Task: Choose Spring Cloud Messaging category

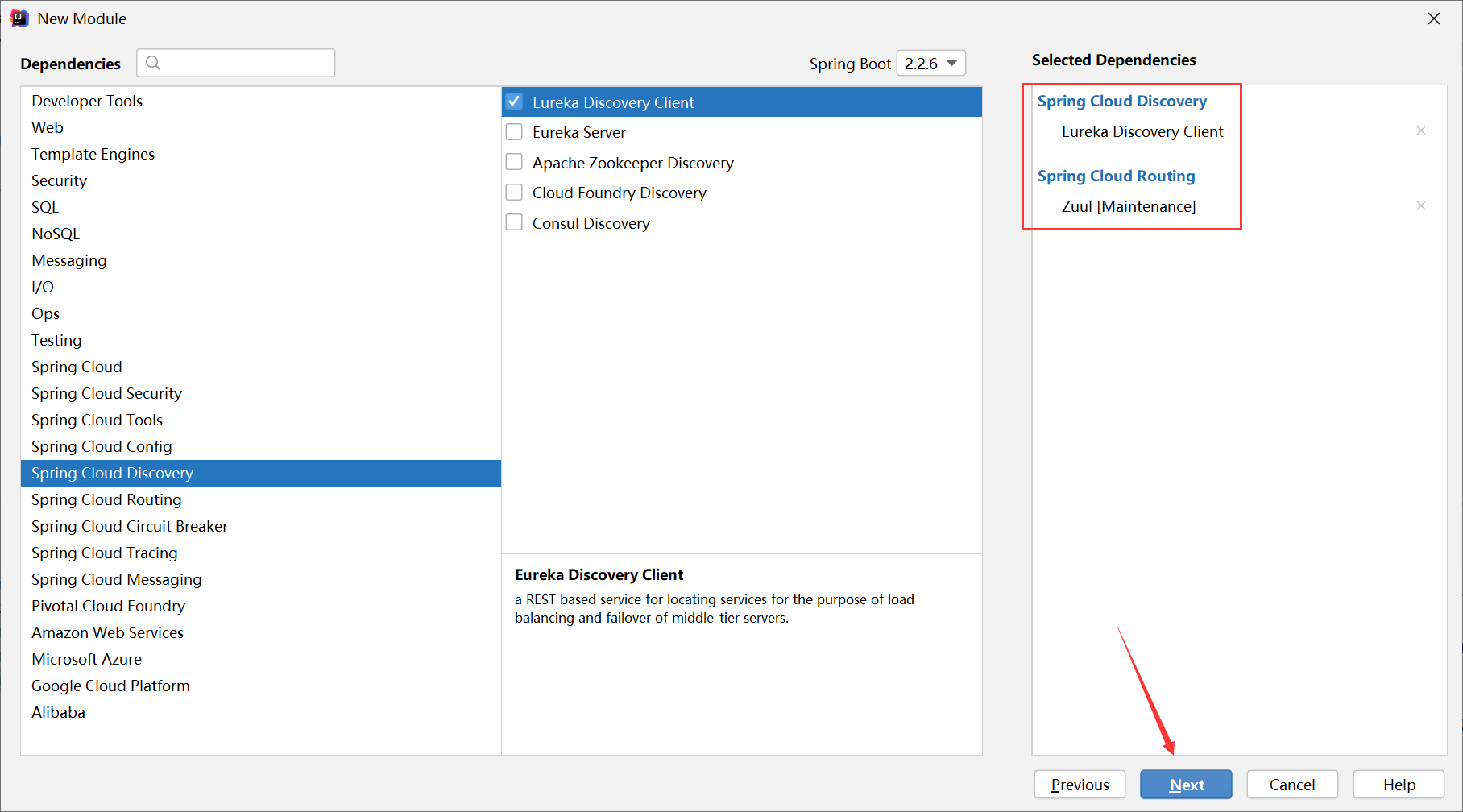Action: coord(261,579)
